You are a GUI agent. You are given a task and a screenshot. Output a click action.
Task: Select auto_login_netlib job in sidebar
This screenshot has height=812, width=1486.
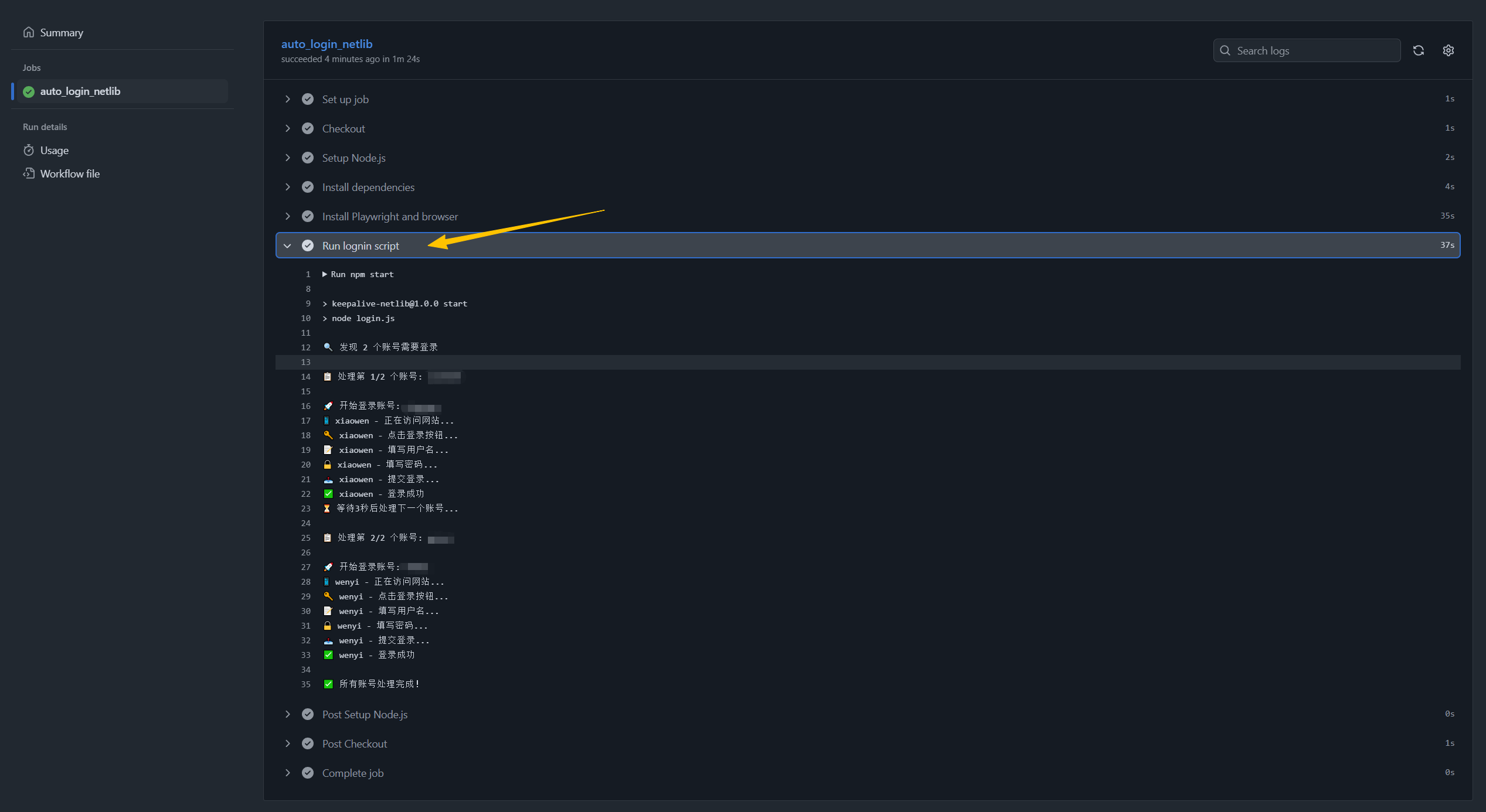coord(80,91)
